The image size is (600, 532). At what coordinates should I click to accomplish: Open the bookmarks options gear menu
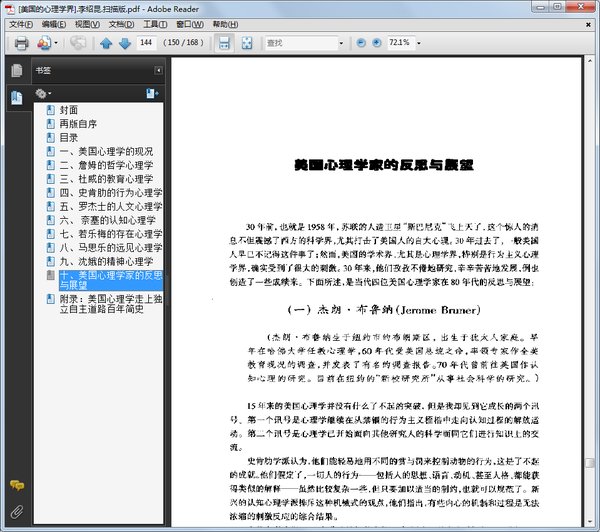pos(43,93)
